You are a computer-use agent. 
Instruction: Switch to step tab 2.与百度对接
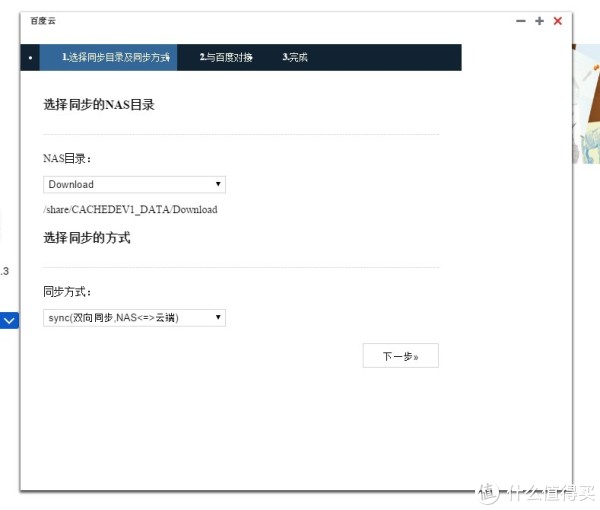tap(226, 57)
